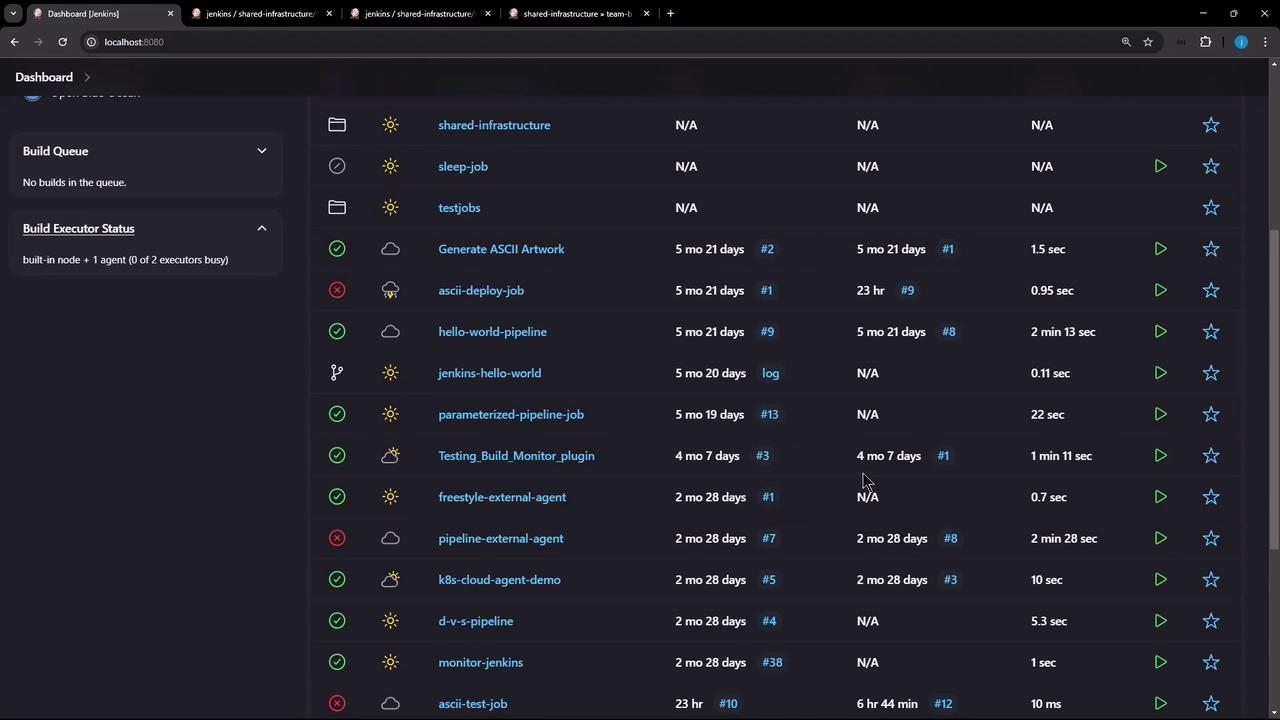Screen dimensions: 1280x720
Task: Run freestyle-external-agent build
Action: point(1160,497)
